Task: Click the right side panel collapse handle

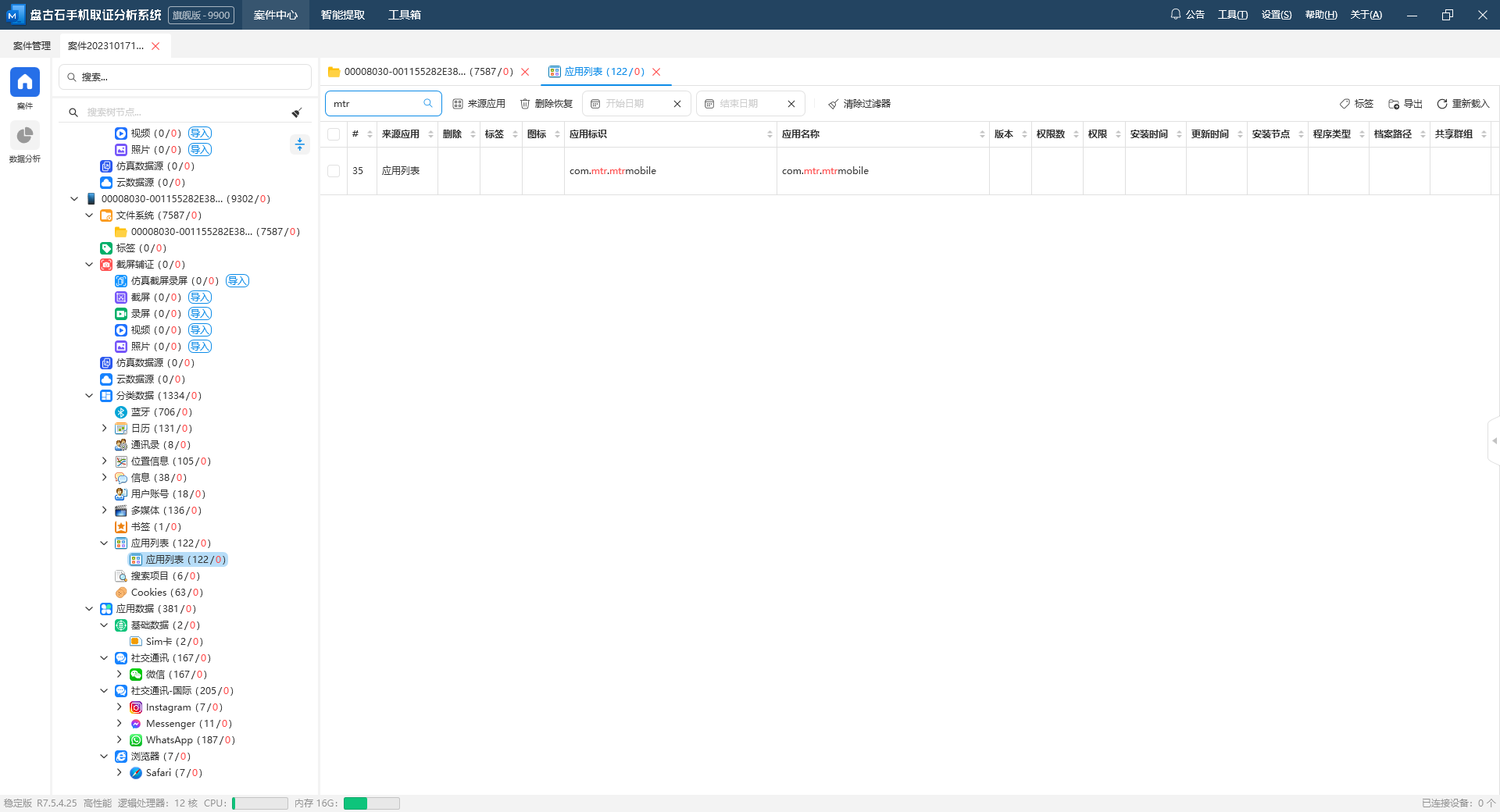Action: (x=1494, y=441)
